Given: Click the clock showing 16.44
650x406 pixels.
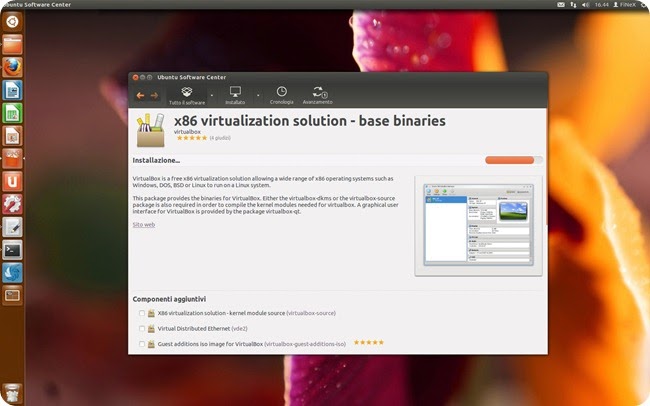Looking at the screenshot, I should [x=601, y=5].
